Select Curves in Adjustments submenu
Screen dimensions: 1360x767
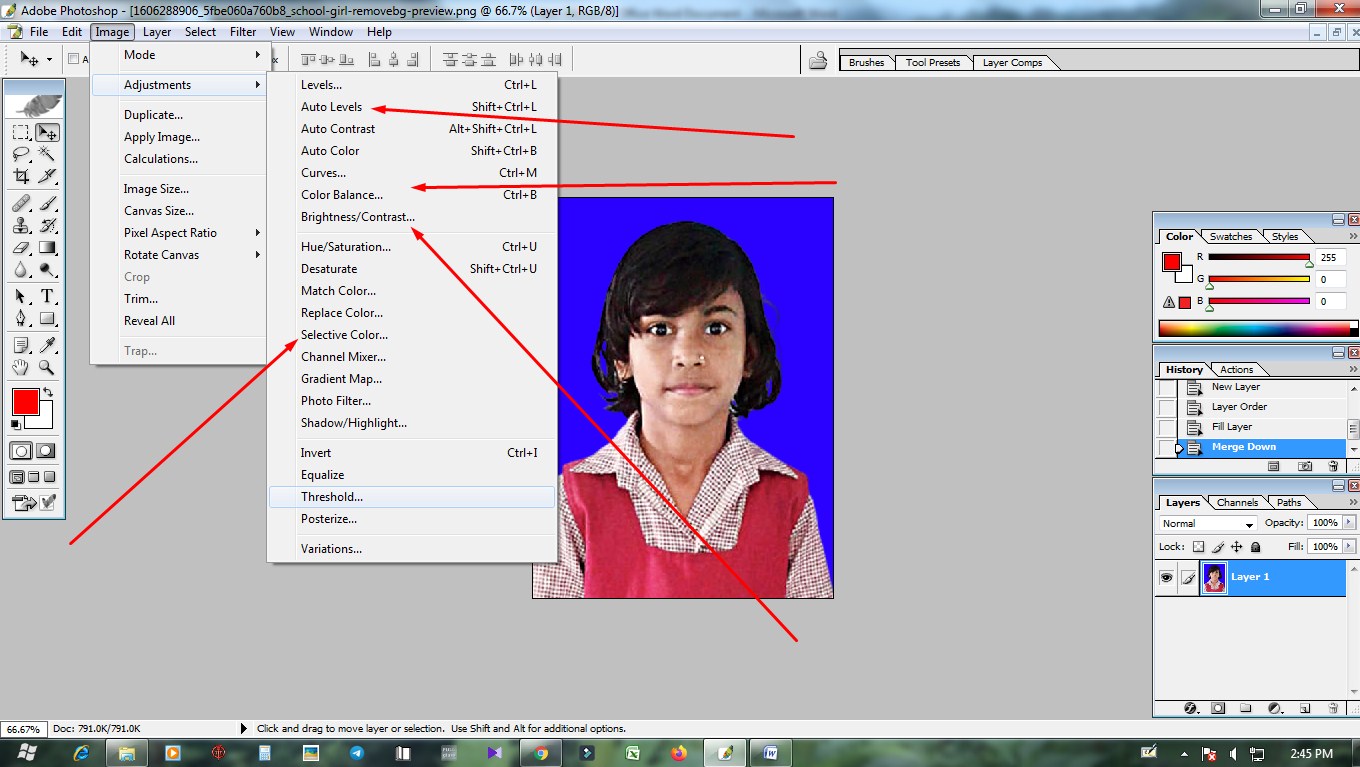pyautogui.click(x=411, y=173)
